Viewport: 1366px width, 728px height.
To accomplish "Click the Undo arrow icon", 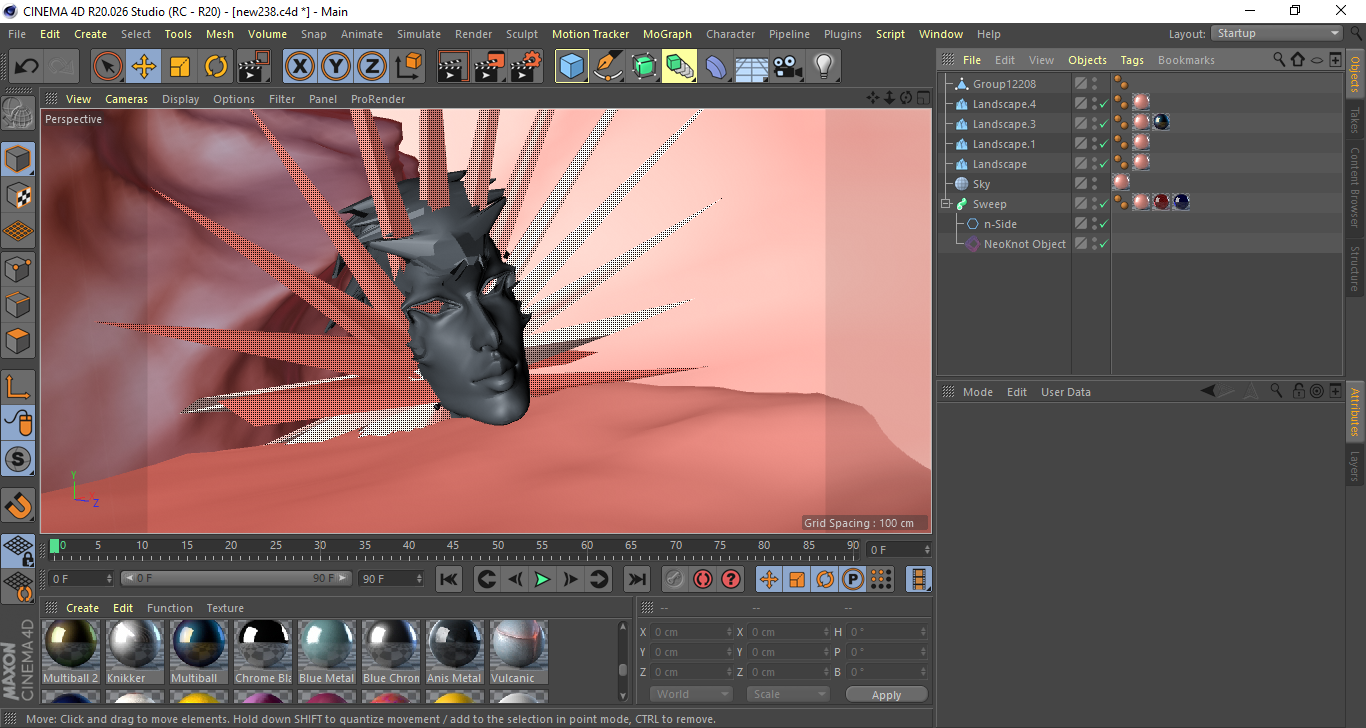I will point(26,67).
